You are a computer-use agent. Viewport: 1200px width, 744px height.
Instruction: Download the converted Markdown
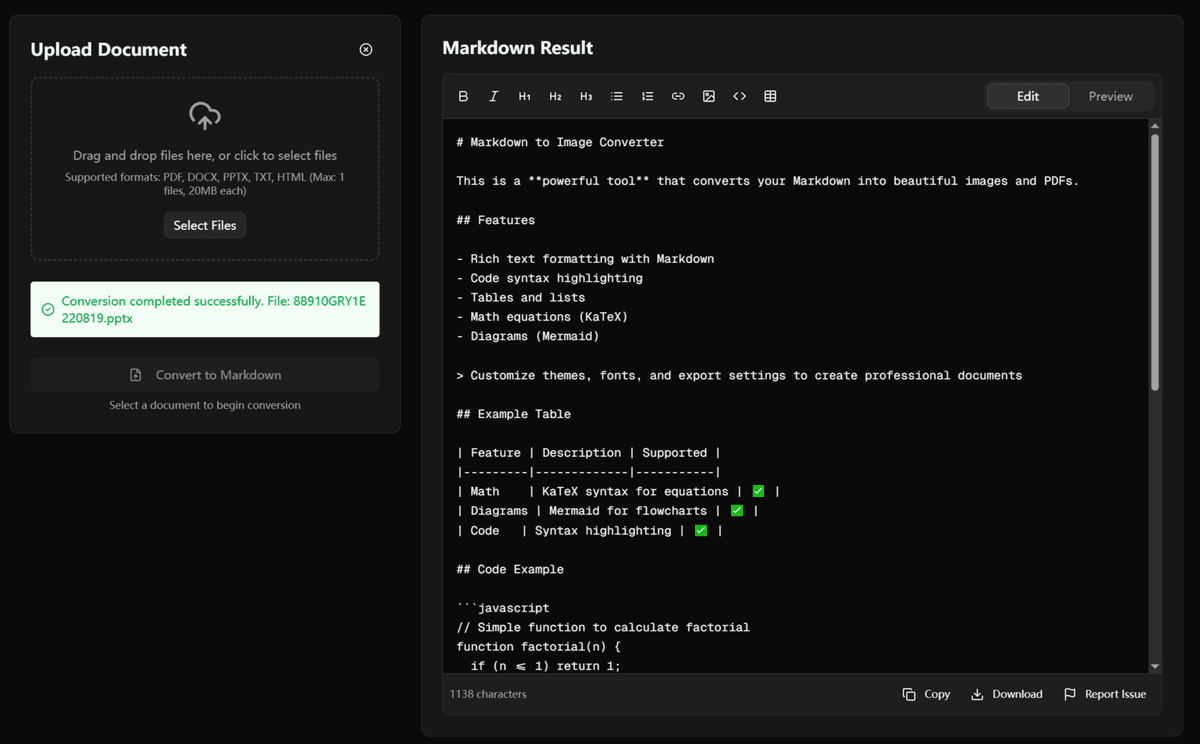[1006, 693]
